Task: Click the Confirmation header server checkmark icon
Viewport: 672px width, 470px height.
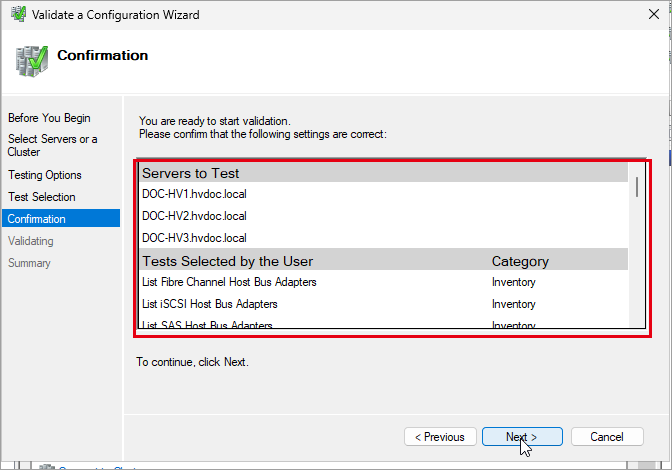Action: (x=32, y=61)
